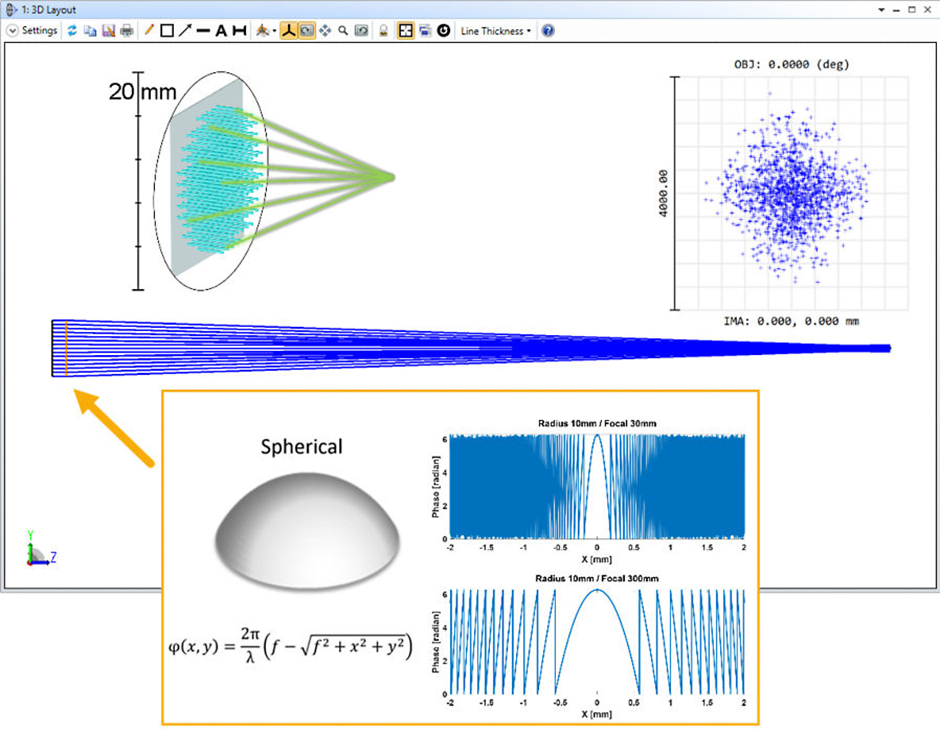Click the 3D Layout window title icon
This screenshot has width=940, height=729.
tap(11, 10)
